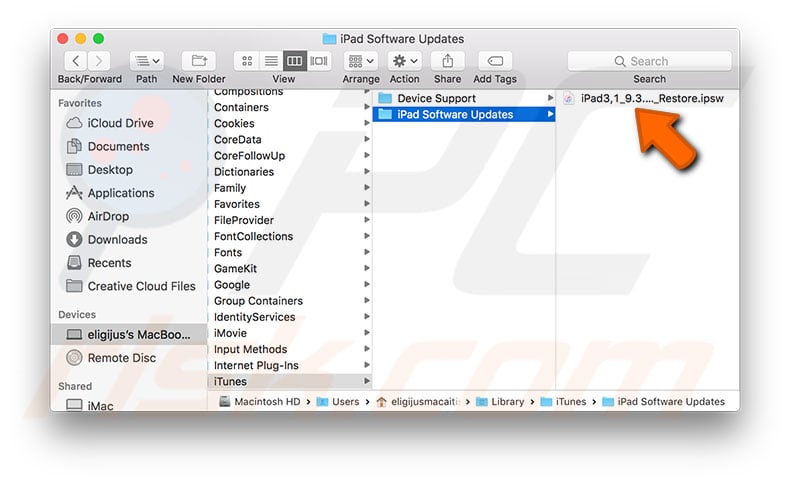
Task: Select the Device Support folder
Action: pos(436,98)
